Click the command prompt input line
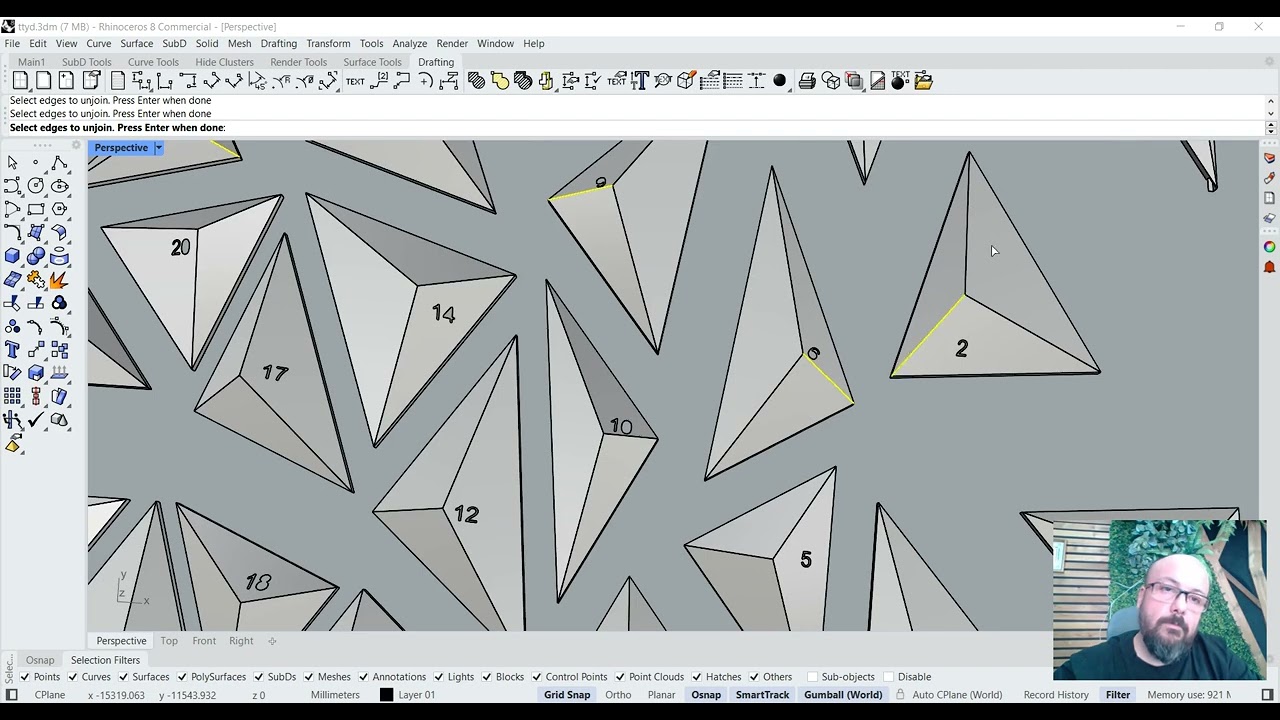 635,128
